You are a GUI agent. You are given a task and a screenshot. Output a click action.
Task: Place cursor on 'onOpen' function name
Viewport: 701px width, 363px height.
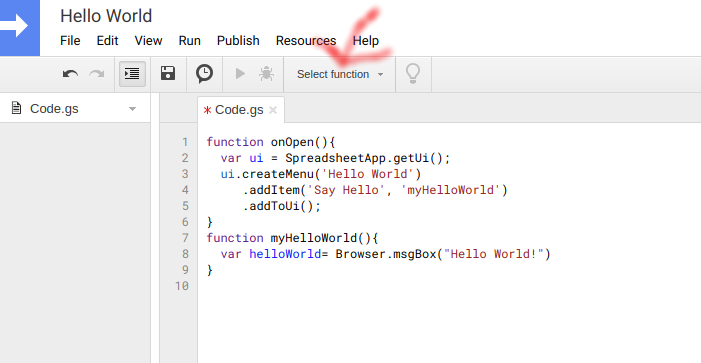click(292, 142)
